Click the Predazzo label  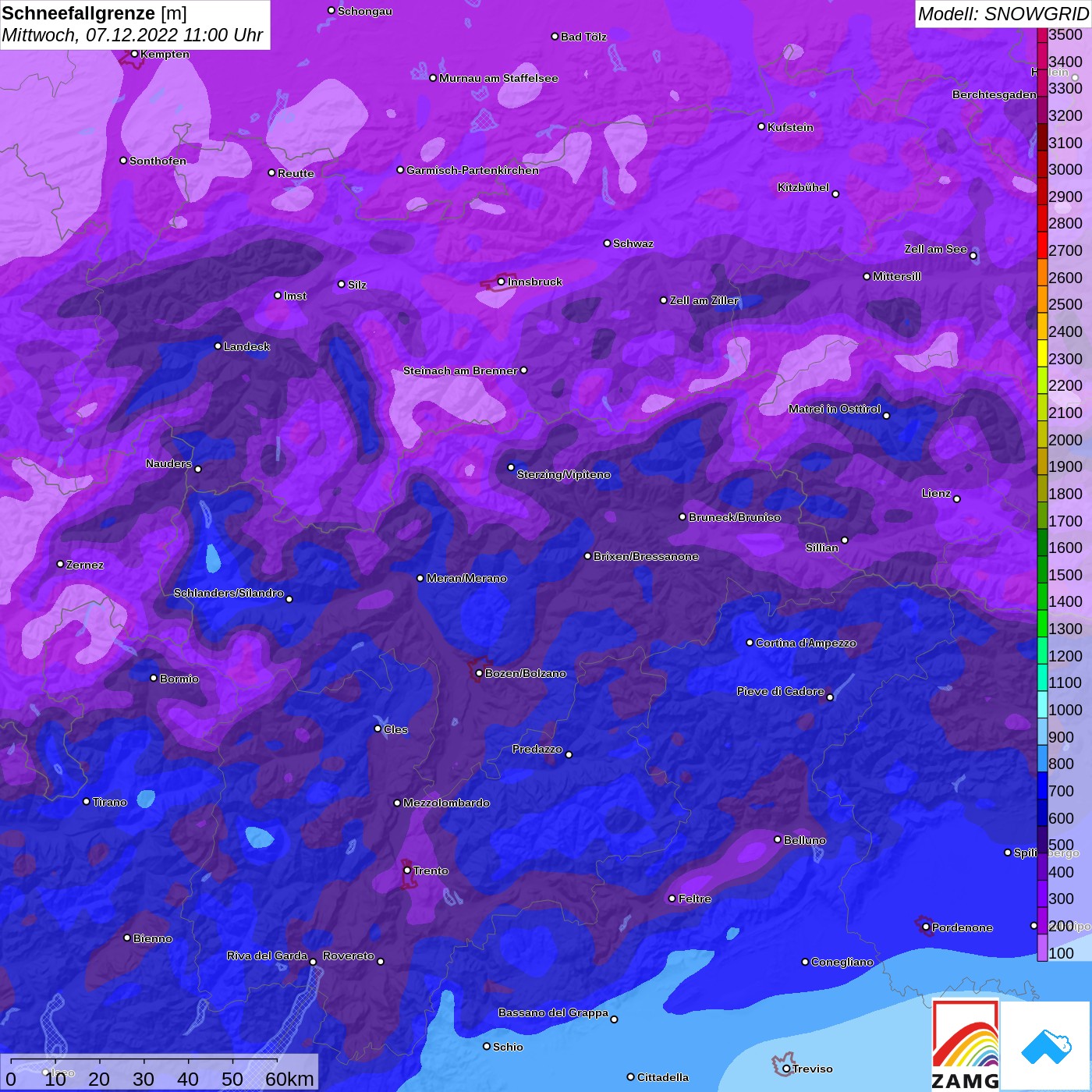tap(537, 749)
